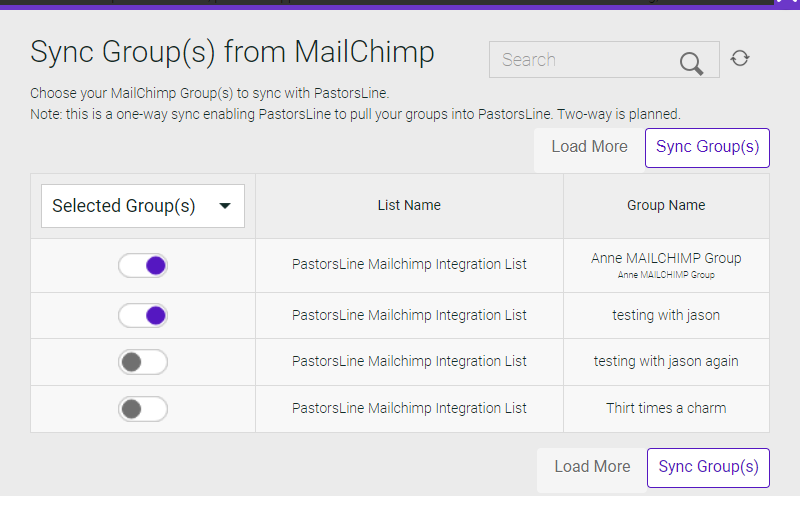800x521 pixels.
Task: Click the Group Name column header
Action: [666, 206]
